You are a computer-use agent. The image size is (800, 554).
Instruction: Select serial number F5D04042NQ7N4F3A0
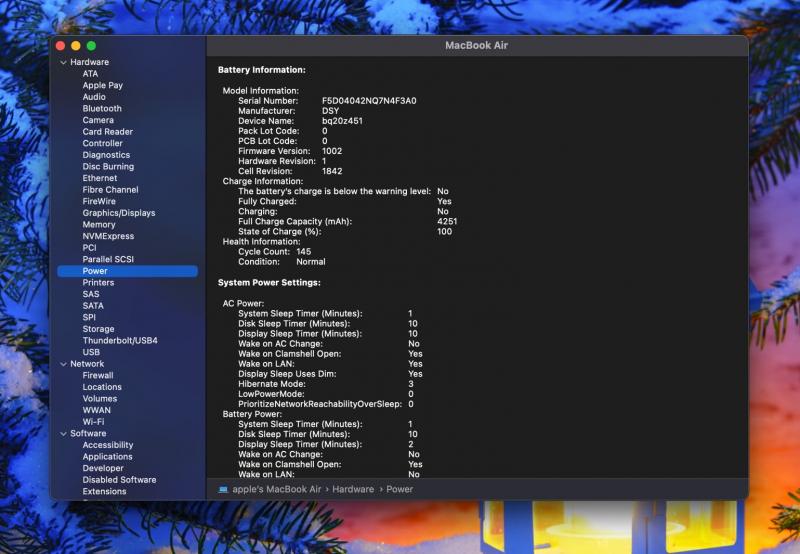369,101
